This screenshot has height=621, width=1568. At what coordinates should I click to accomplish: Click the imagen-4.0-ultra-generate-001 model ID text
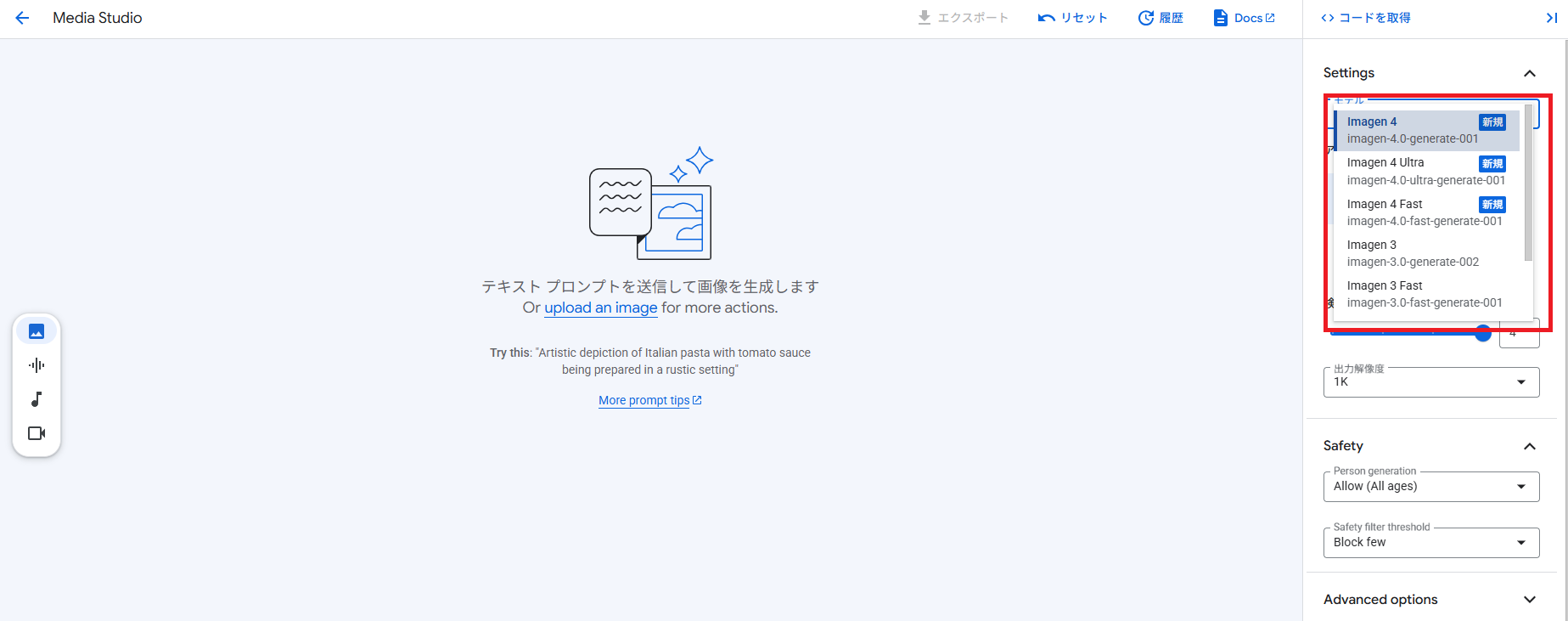[x=1426, y=180]
